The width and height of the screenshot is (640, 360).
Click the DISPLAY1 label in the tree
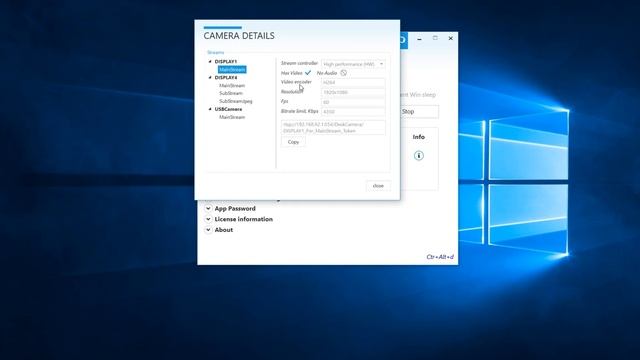tap(226, 62)
